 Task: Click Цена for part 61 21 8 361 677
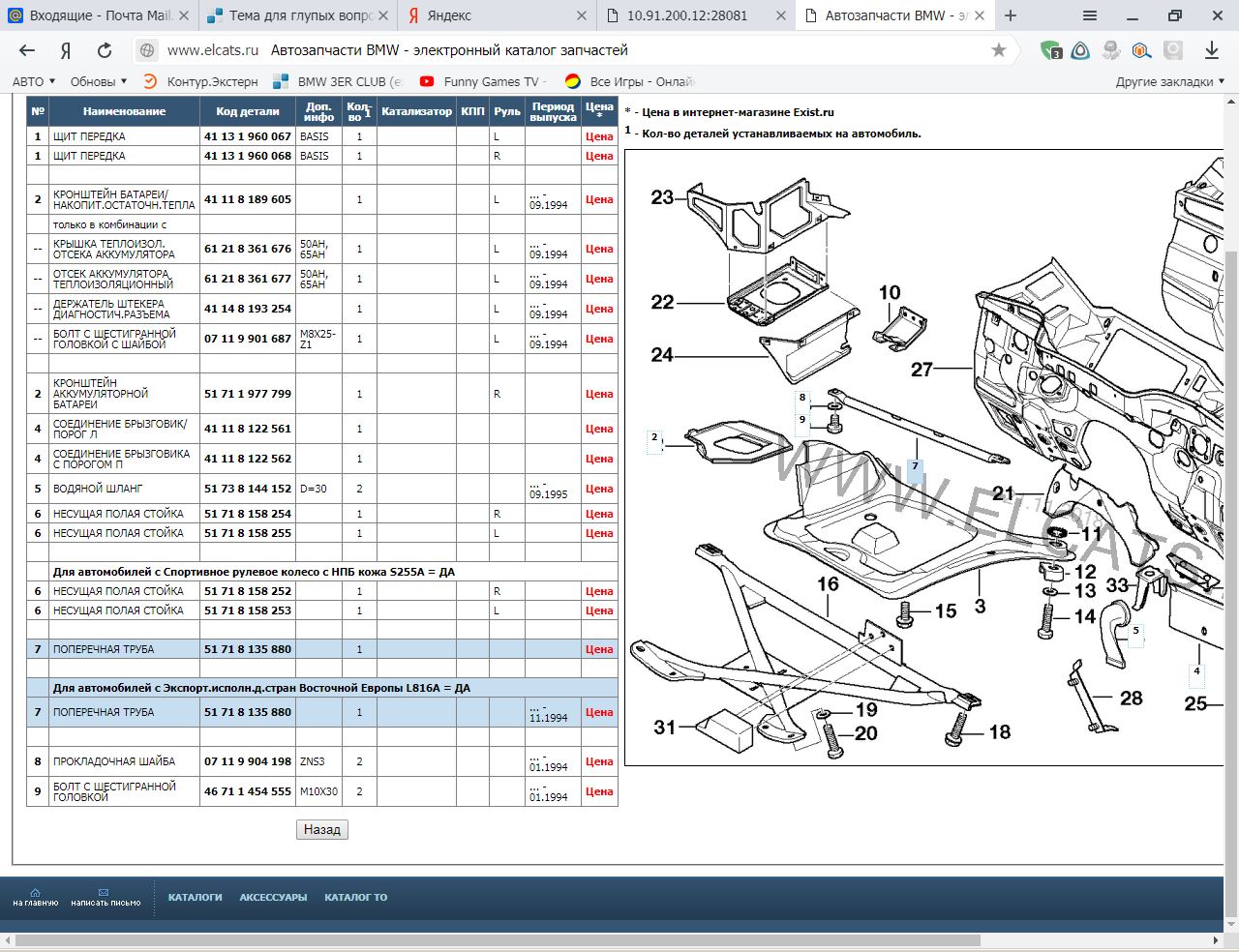(599, 279)
